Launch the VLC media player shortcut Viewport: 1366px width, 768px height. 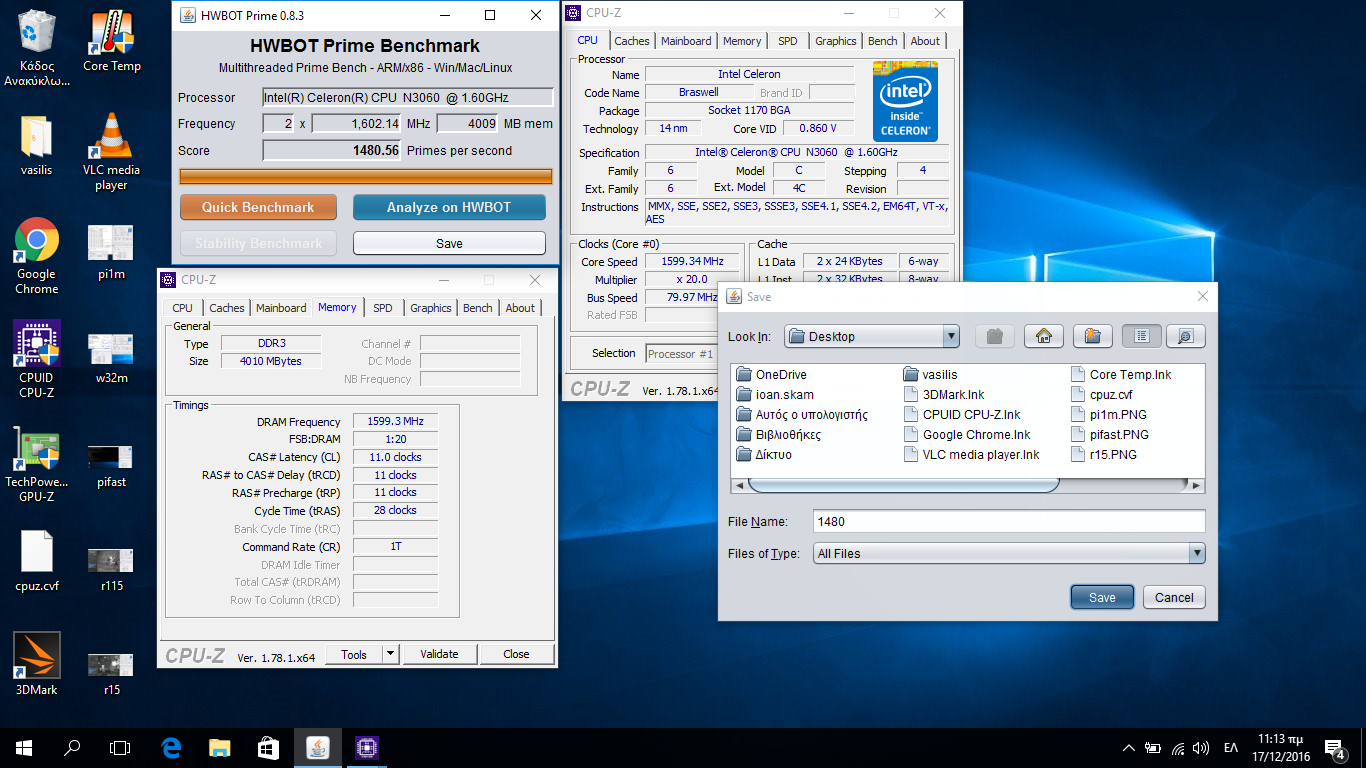(112, 152)
